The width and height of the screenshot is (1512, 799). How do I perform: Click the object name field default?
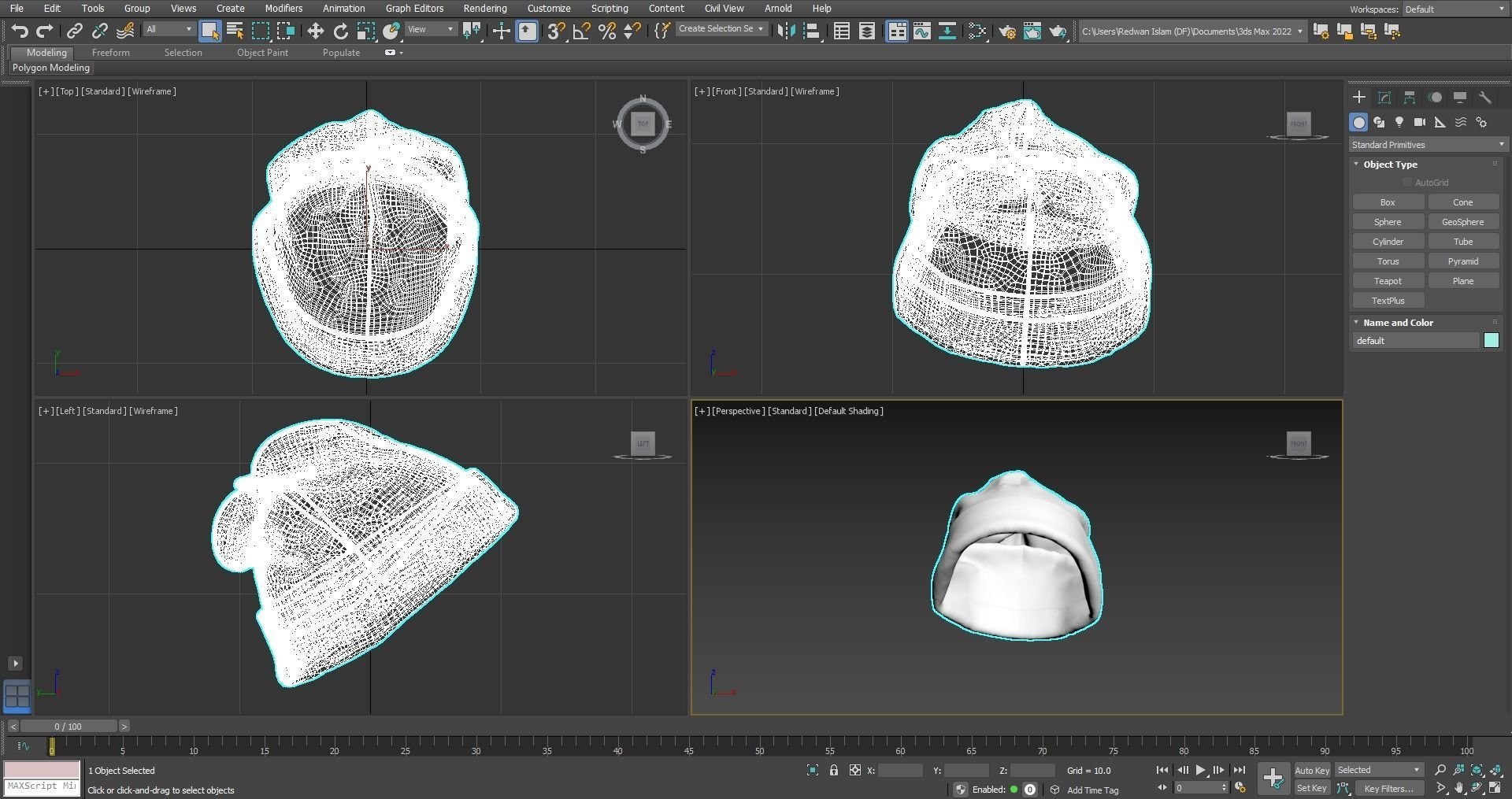click(1416, 341)
